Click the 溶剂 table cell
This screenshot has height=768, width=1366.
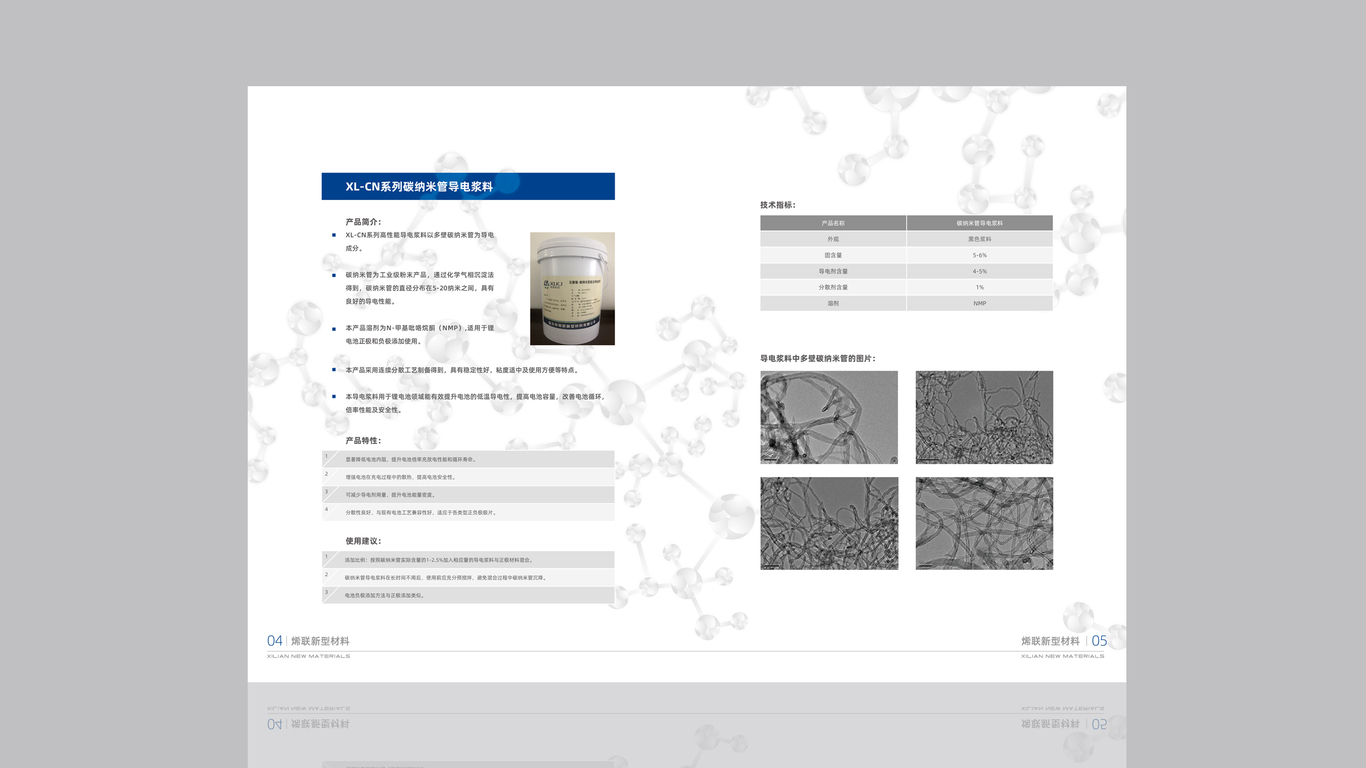point(833,303)
